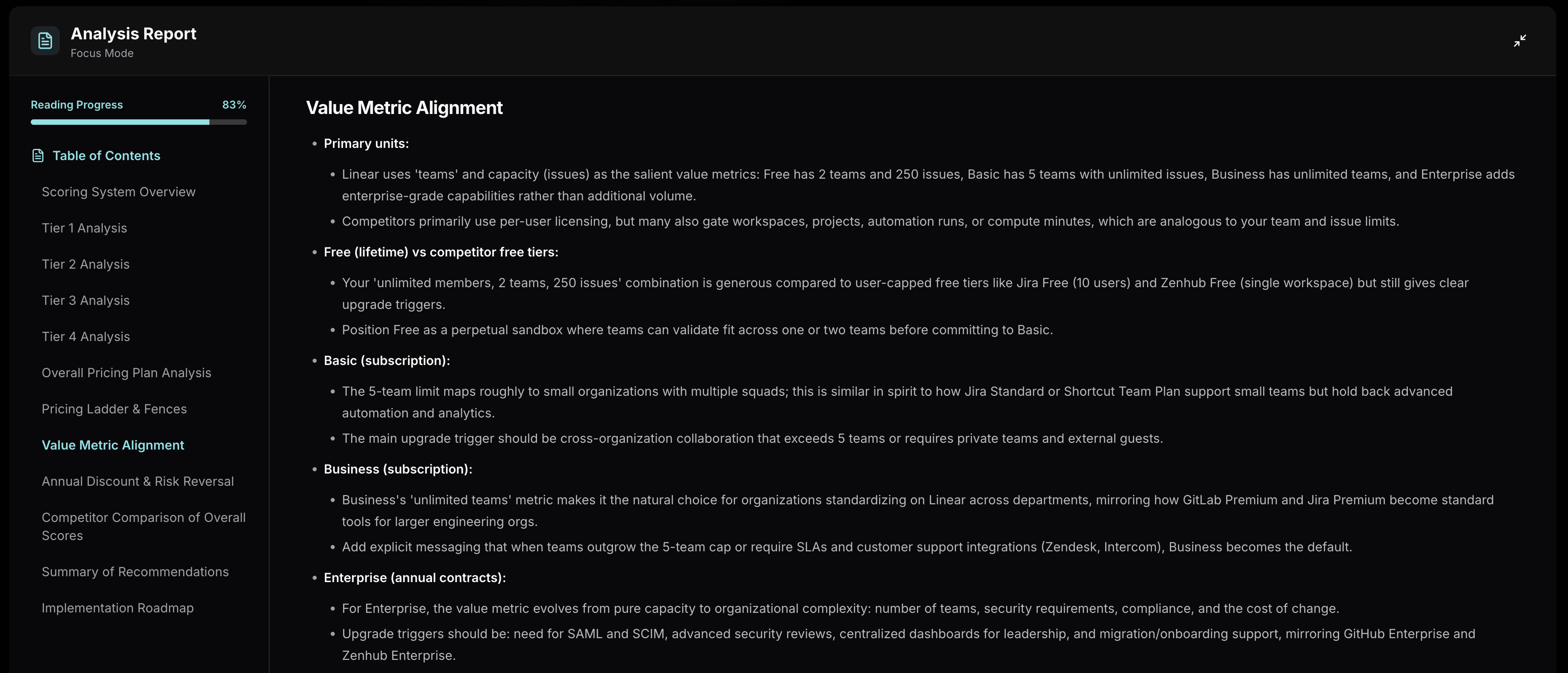Click the reading progress bar
This screenshot has height=673, width=1568.
pyautogui.click(x=138, y=122)
